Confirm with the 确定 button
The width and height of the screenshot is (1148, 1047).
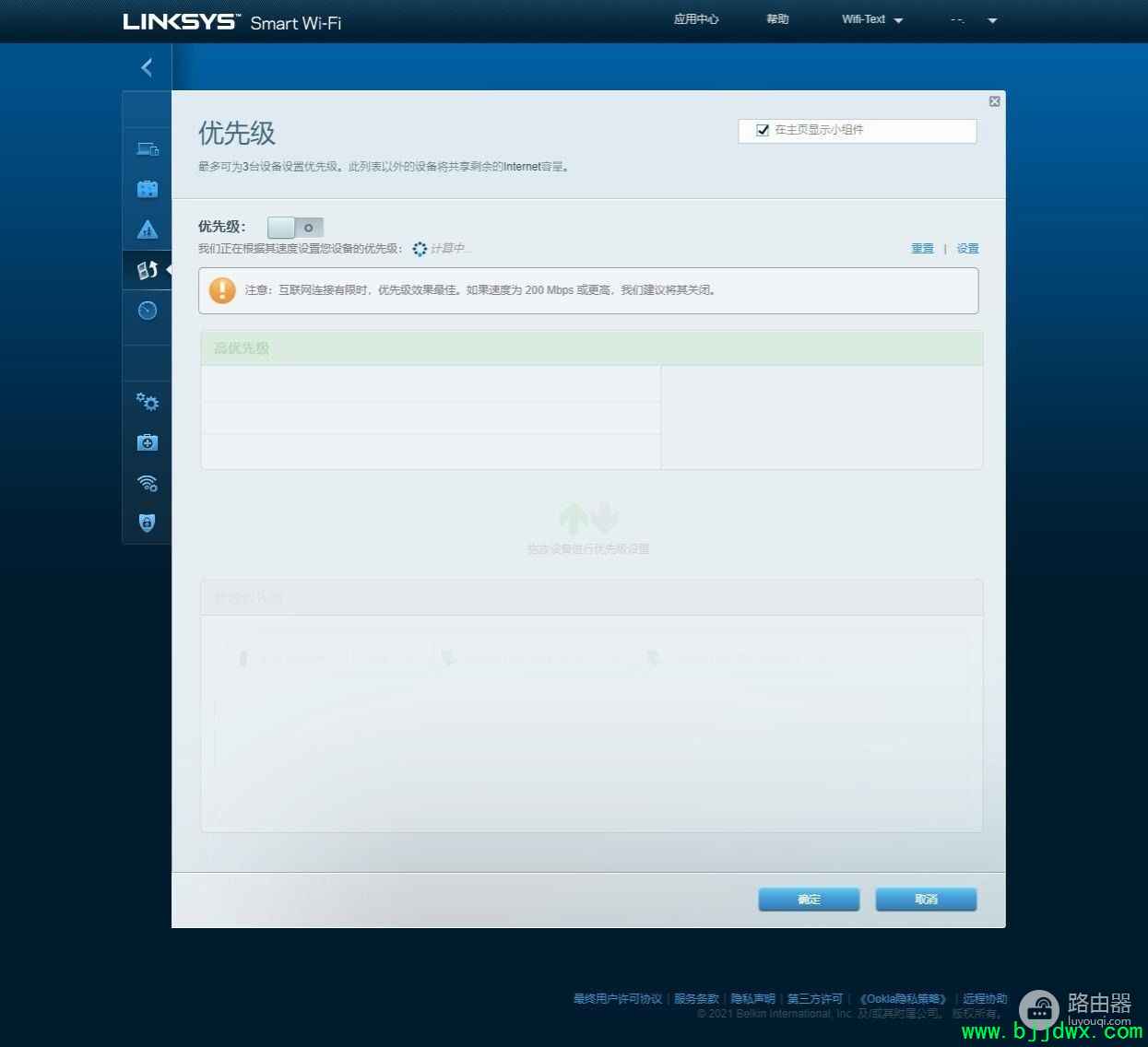(809, 900)
